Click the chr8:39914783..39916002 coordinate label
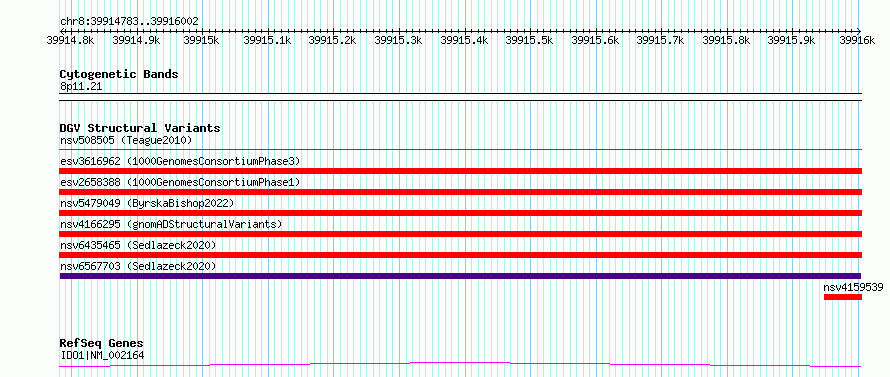Viewport: 890px width, 377px height. [129, 21]
